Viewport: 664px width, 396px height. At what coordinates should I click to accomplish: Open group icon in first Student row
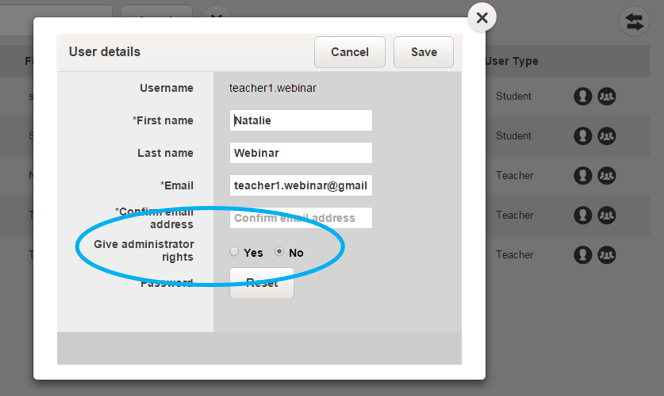606,96
